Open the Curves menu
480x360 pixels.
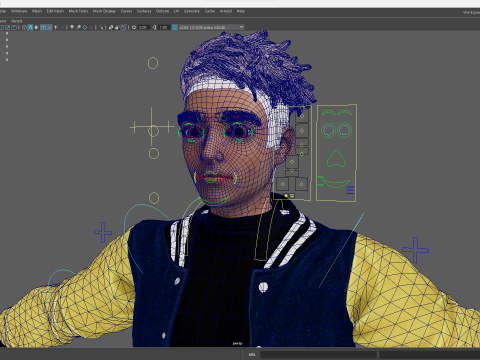pos(126,11)
